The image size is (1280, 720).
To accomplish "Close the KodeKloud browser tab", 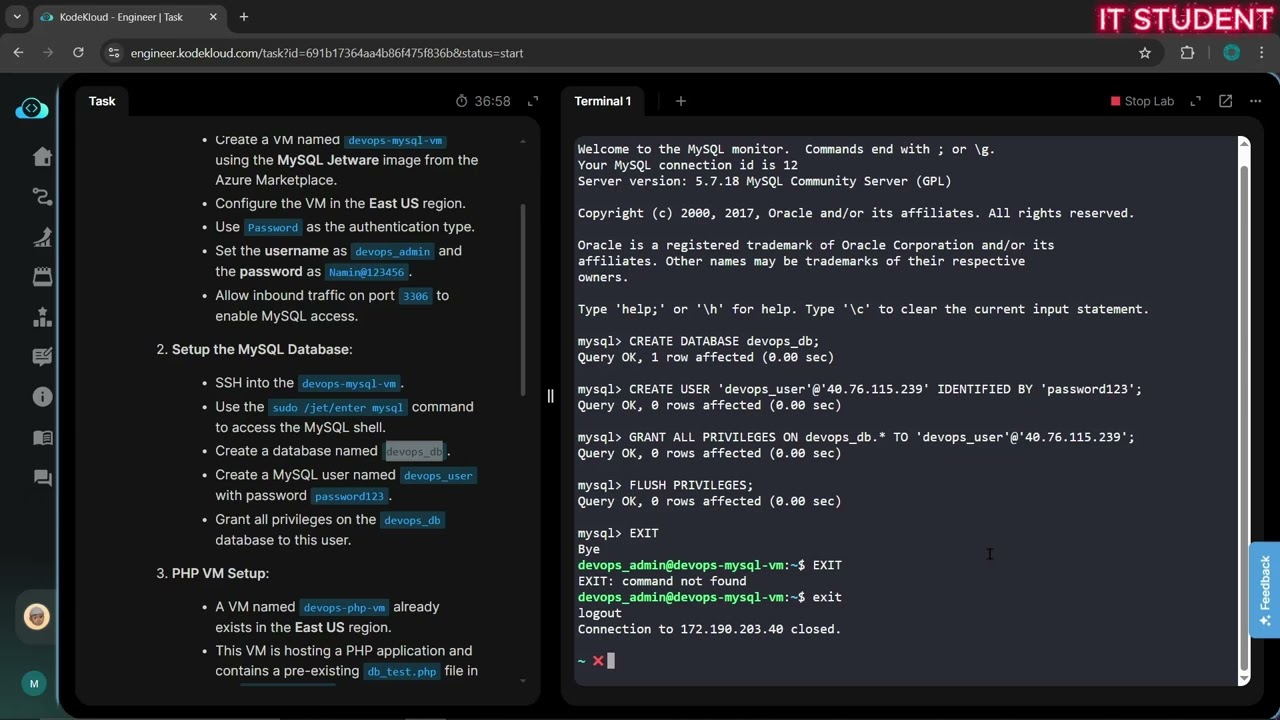I will 213,17.
